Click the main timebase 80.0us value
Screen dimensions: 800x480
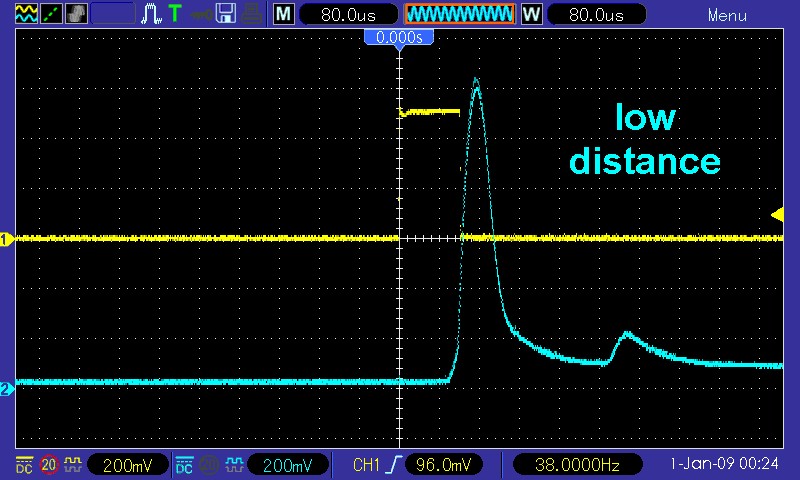click(x=348, y=15)
